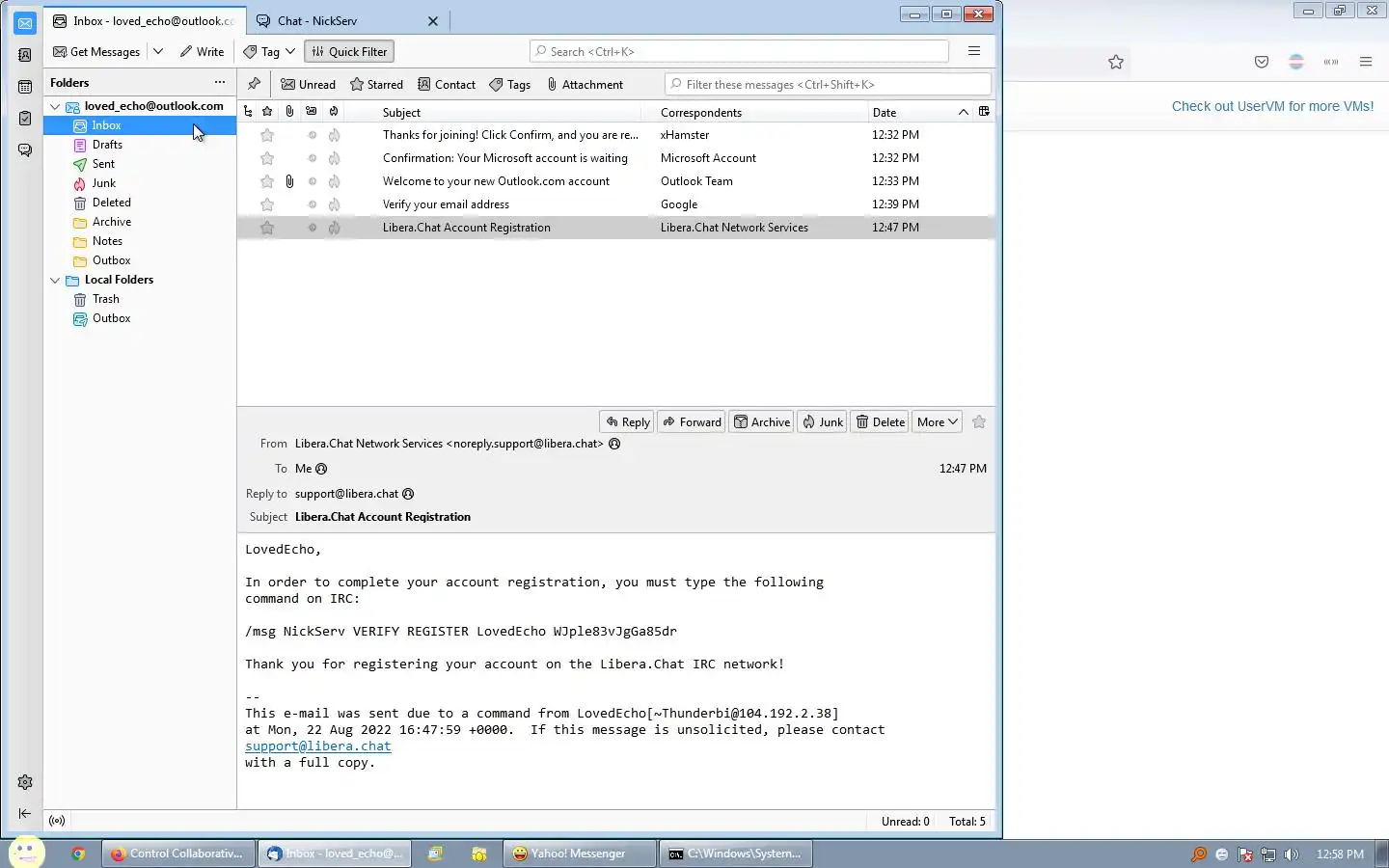Screen dimensions: 1389x868
Task: Open the browser window hamburger menu
Action: pos(1366,62)
